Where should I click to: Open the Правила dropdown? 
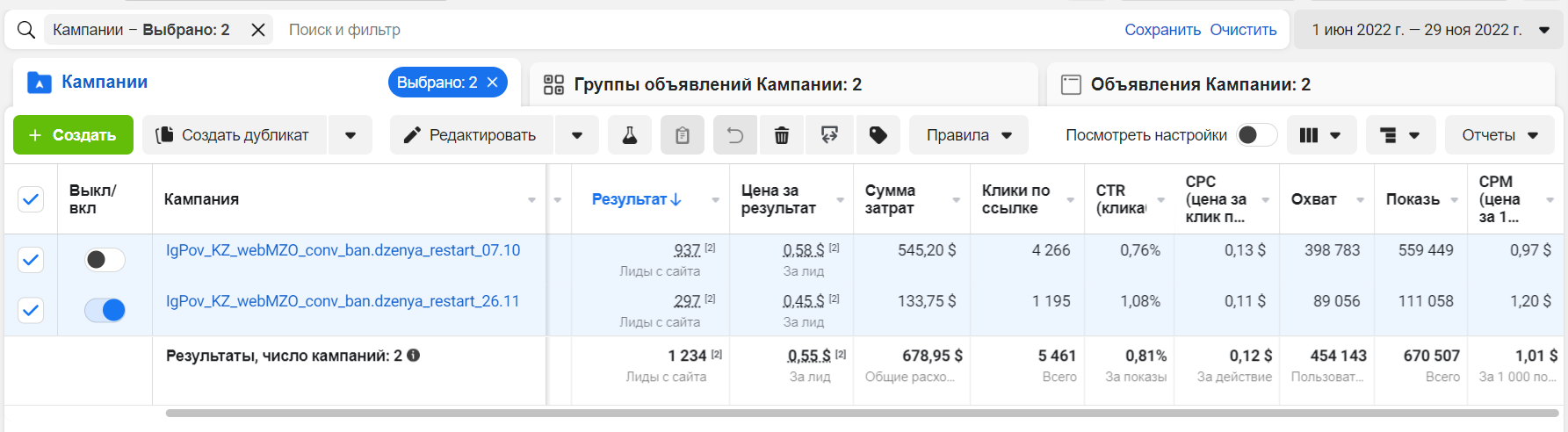[969, 135]
